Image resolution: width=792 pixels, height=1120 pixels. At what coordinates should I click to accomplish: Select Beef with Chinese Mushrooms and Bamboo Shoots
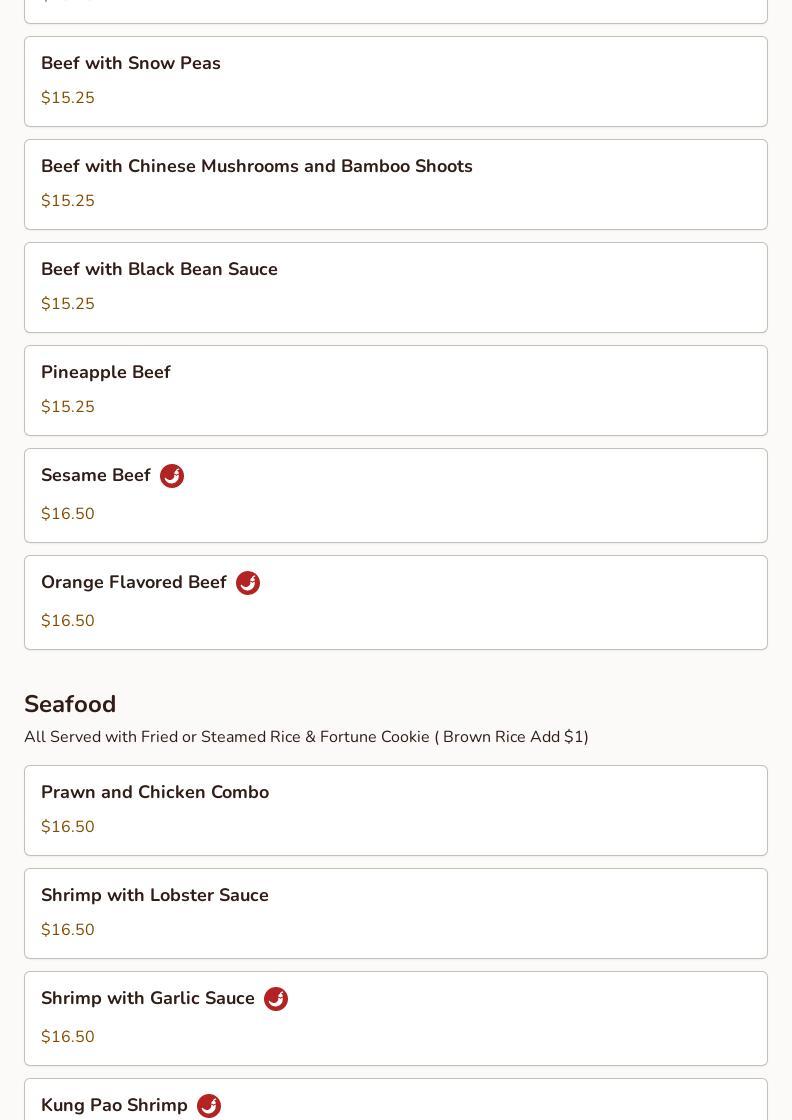[396, 184]
